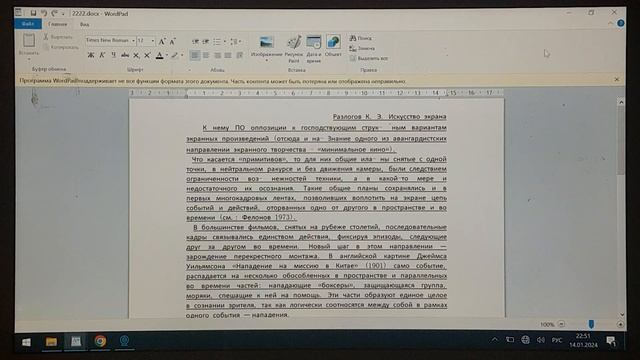Open the volume control in tray
Viewport: 640px width, 360px height.
coord(541,340)
